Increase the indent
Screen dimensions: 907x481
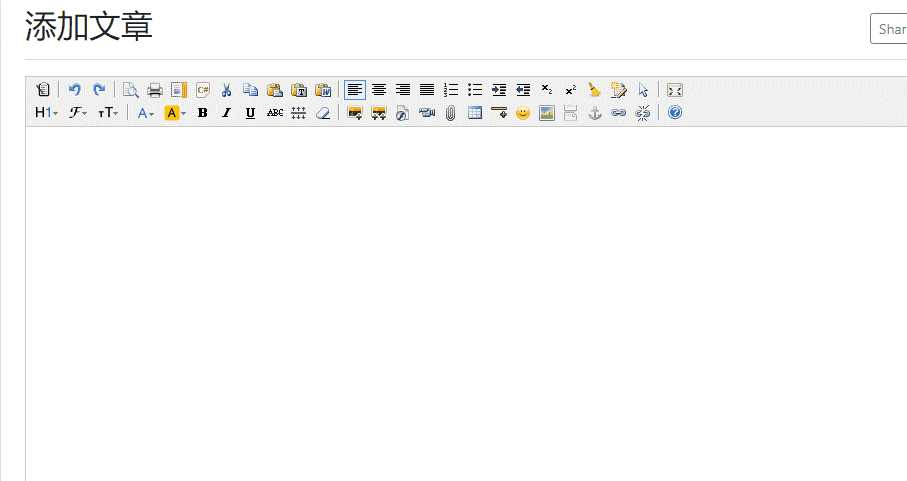(x=499, y=90)
